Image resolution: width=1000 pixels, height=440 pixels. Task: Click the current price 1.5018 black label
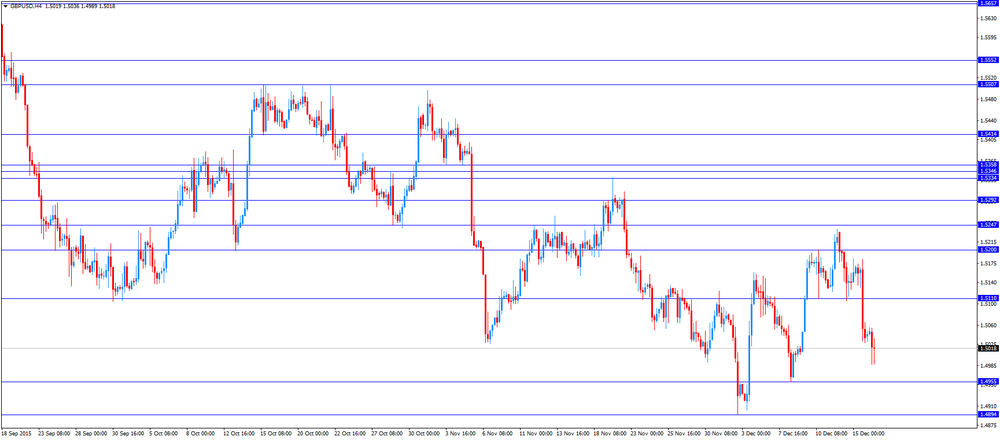coord(988,348)
